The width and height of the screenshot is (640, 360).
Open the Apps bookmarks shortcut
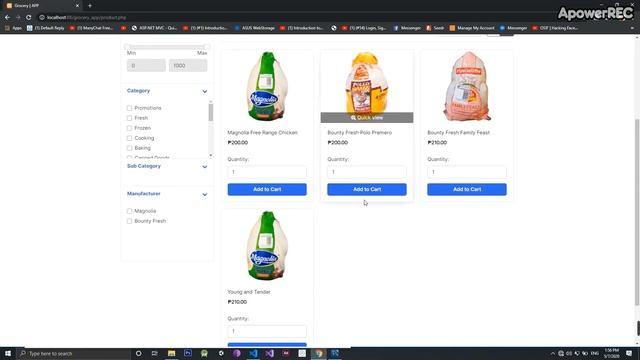(x=13, y=28)
